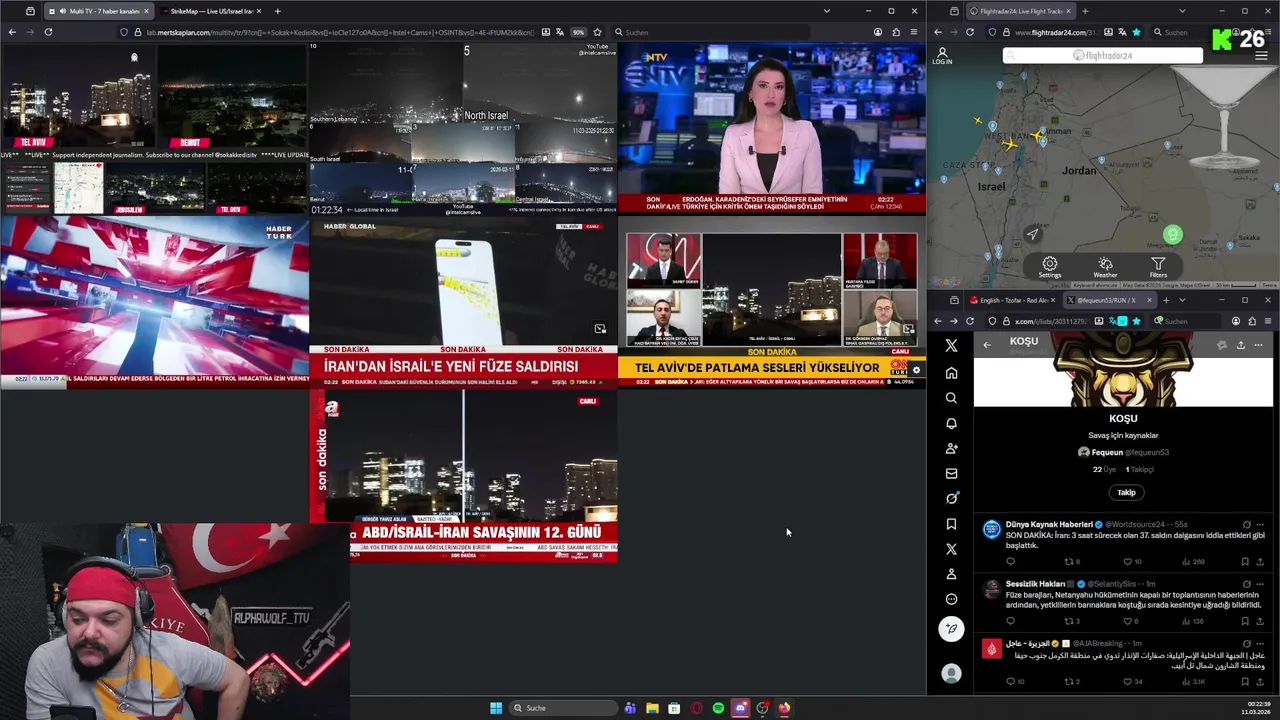Select the @fequeun53 X tab
The height and width of the screenshot is (720, 1280).
pos(1108,300)
